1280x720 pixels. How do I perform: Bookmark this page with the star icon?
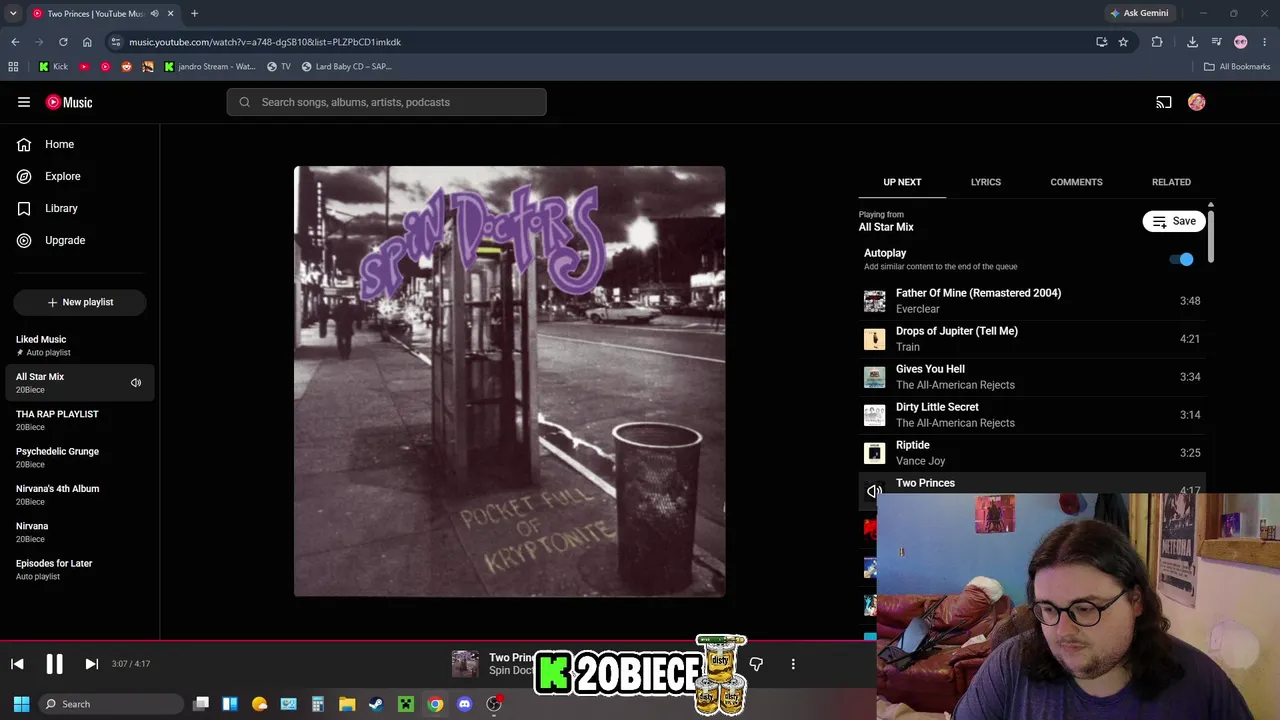[x=1123, y=42]
